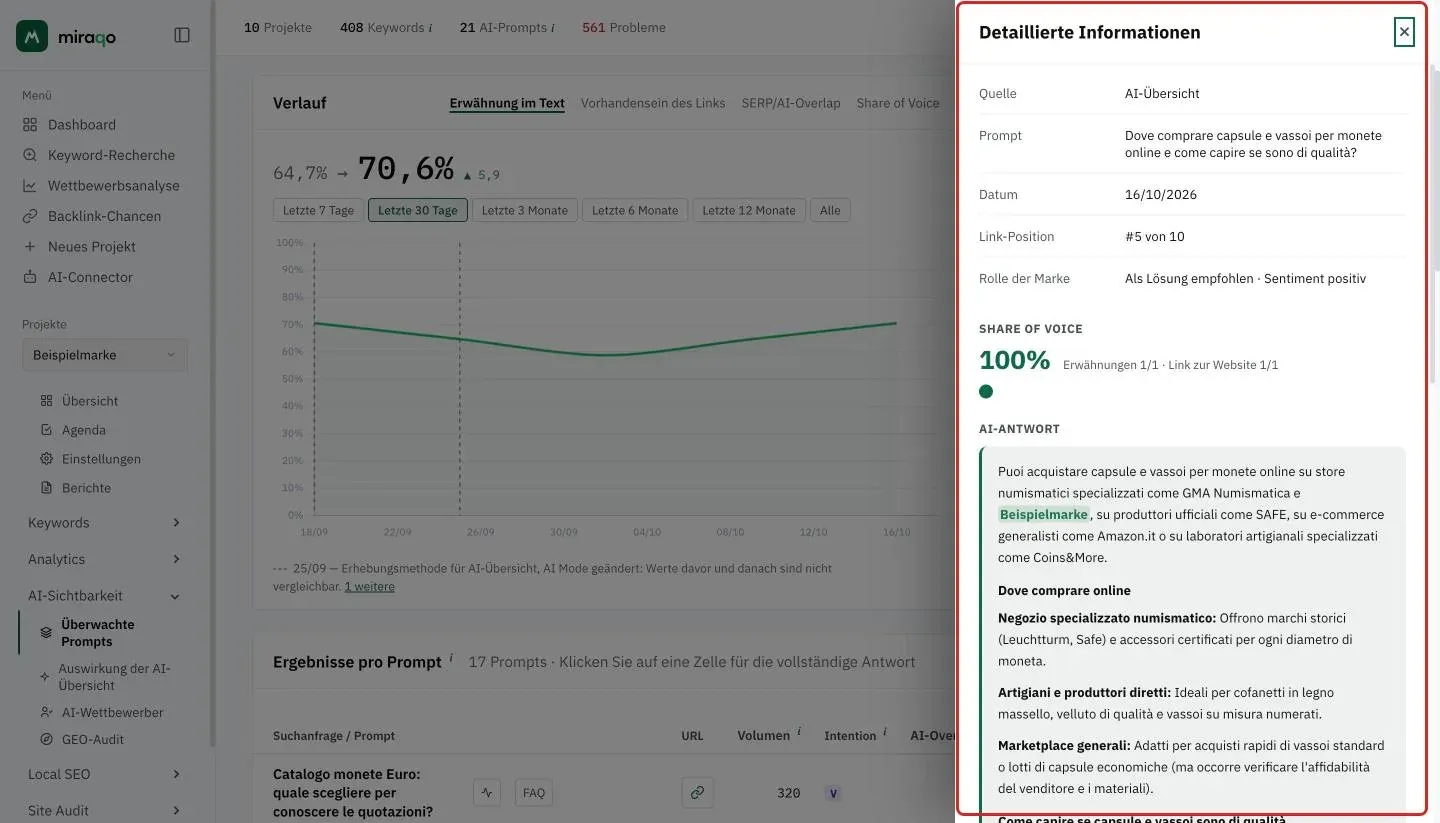Click the volume value 320
This screenshot has width=1440, height=823.
pos(788,793)
